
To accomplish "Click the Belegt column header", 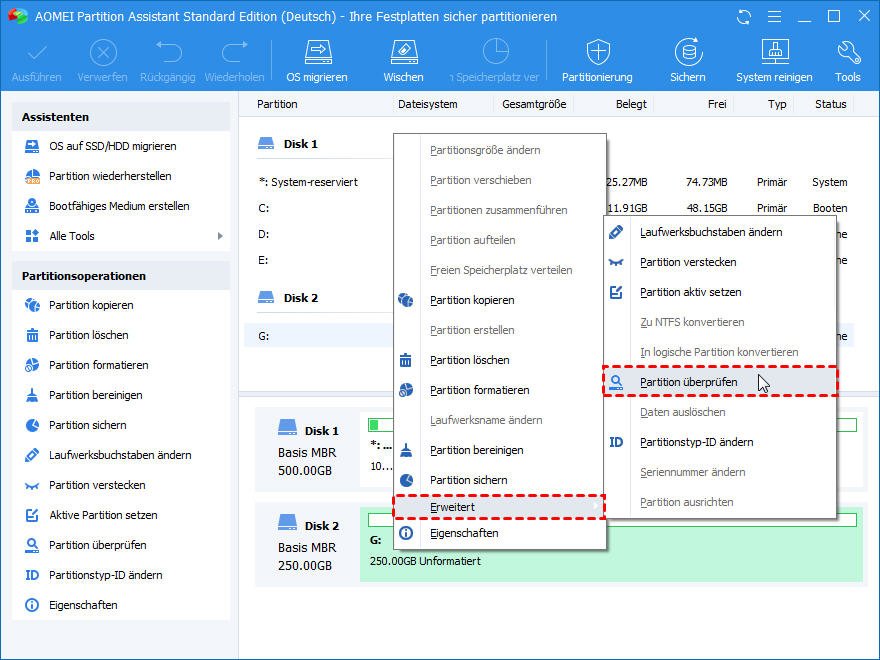I will coord(631,104).
